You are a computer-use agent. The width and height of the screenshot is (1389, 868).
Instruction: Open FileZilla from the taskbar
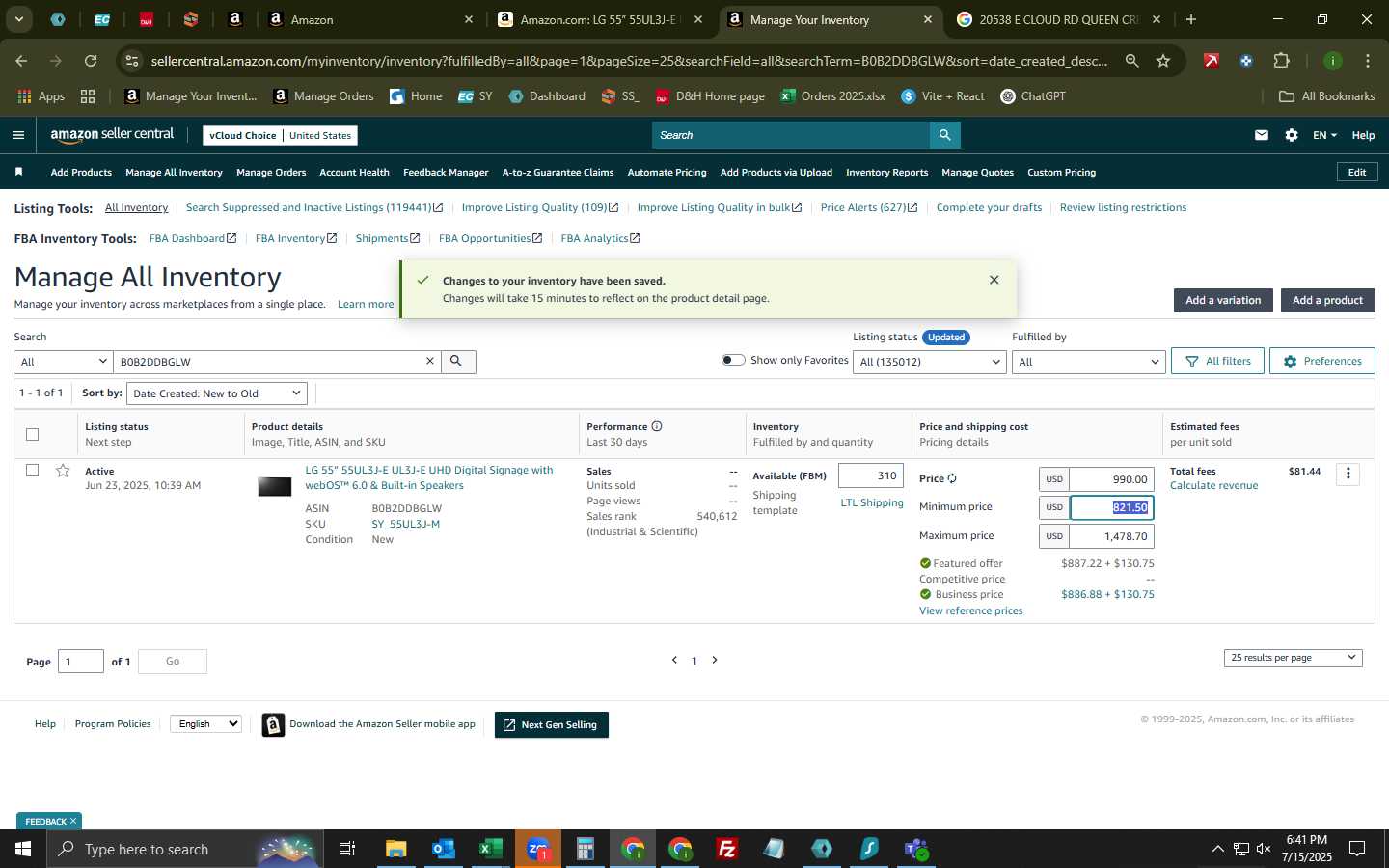pyautogui.click(x=727, y=849)
